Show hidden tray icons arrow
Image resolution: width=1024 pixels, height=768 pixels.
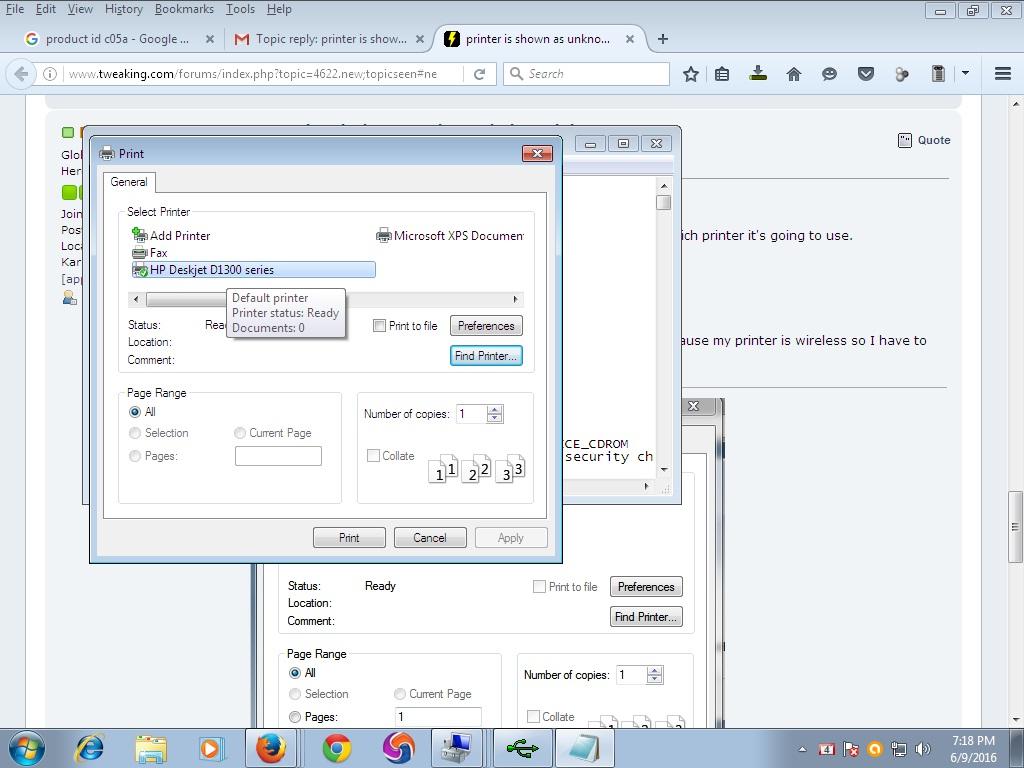(x=803, y=749)
